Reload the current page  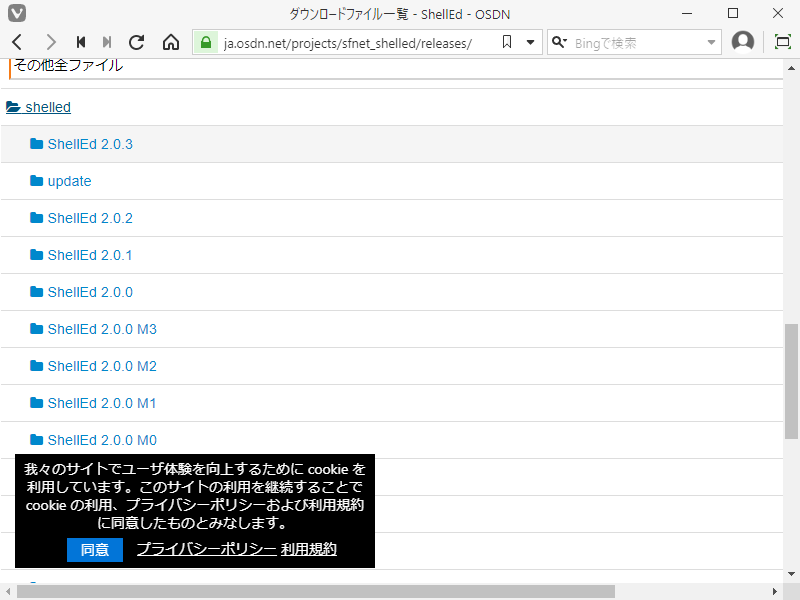click(x=136, y=42)
